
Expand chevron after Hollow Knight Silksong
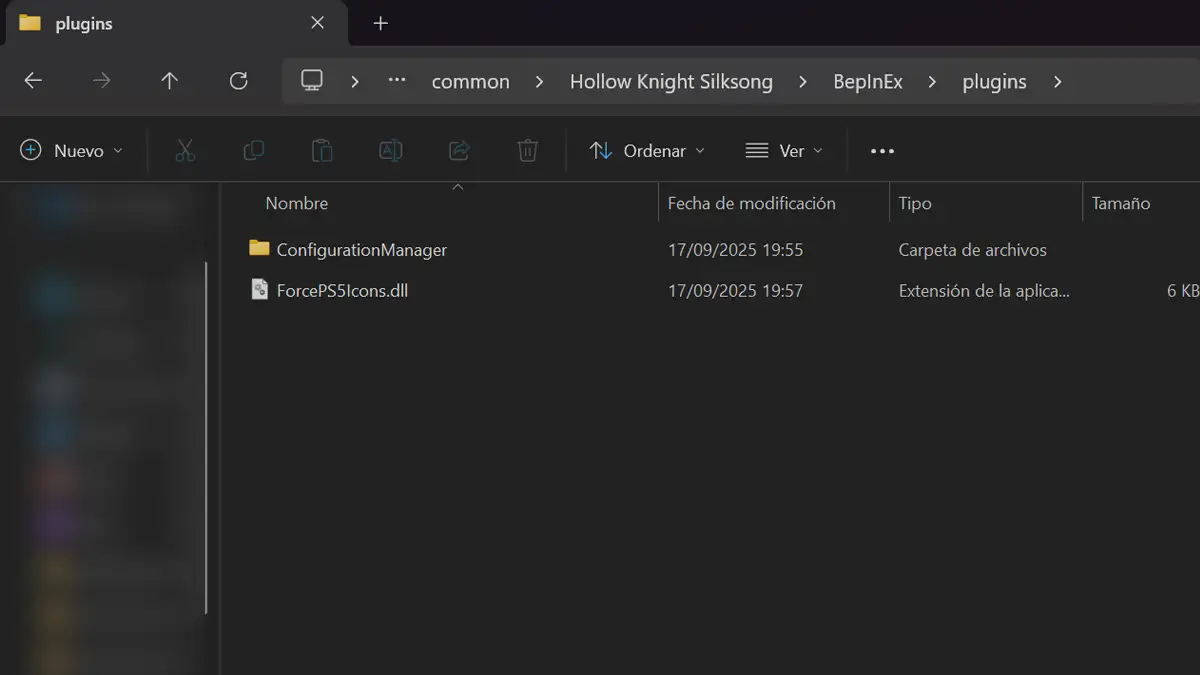click(x=803, y=82)
